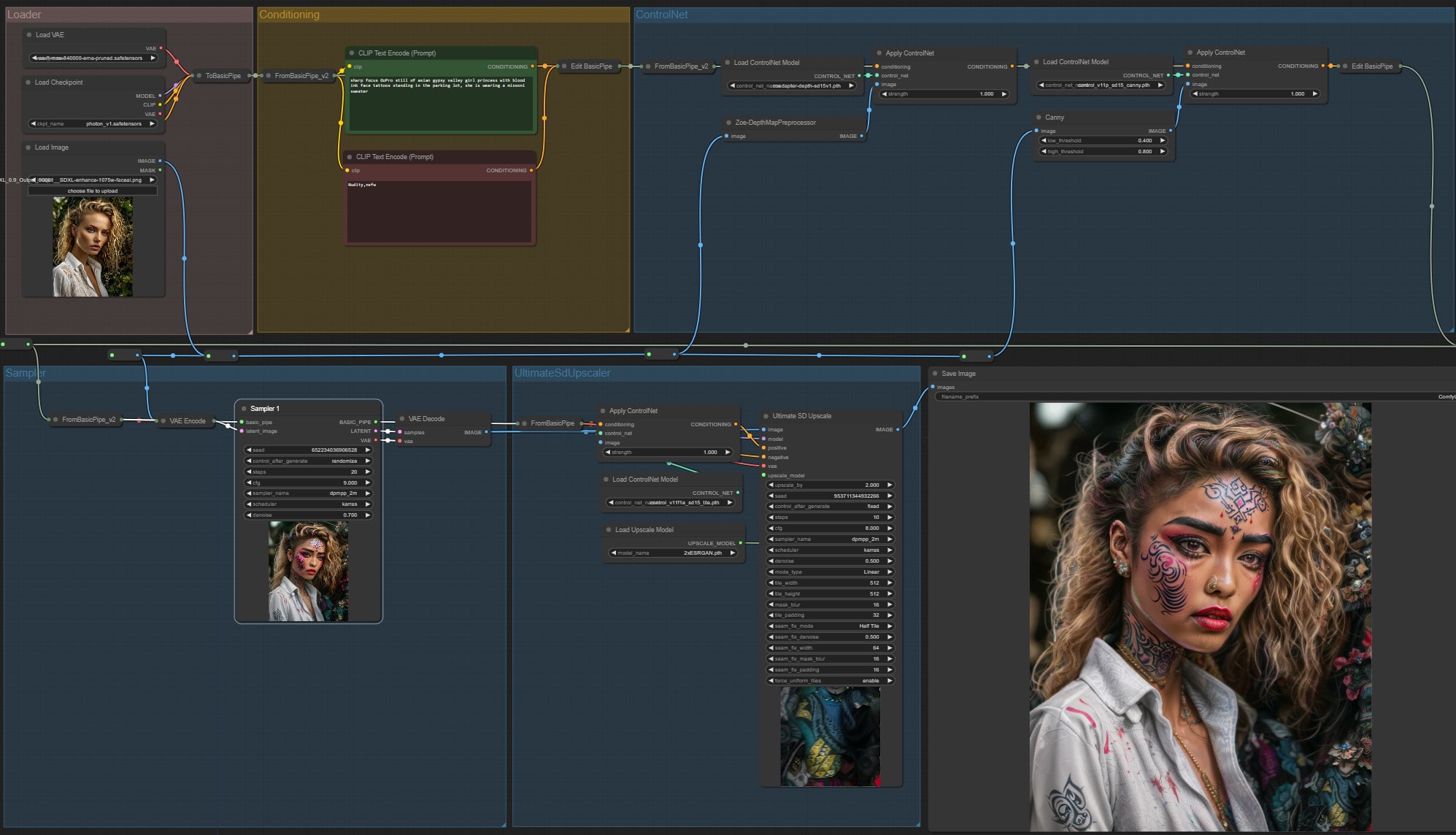Click the IMAGE output slot of Ultimate SD Upscale
This screenshot has width=1456, height=835.
pos(897,430)
